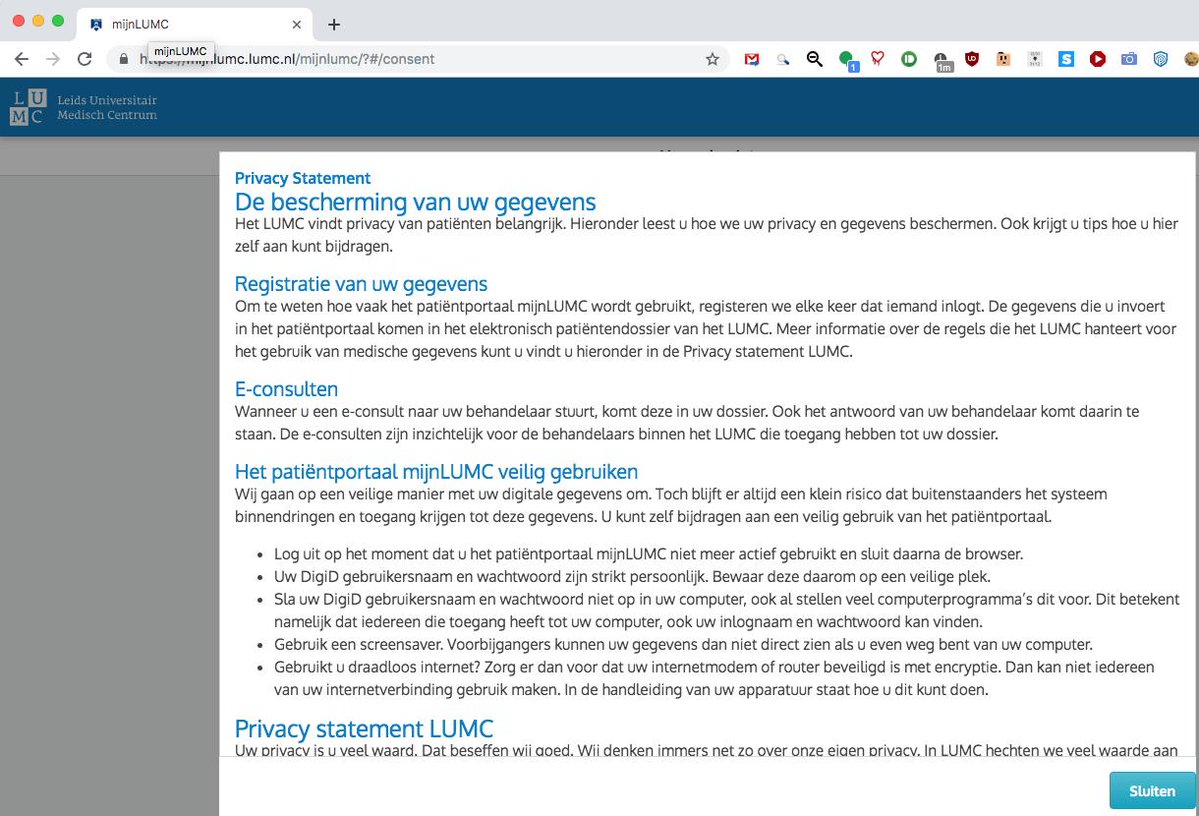Viewport: 1199px width, 816px height.
Task: Reload the page
Action: coord(85,59)
